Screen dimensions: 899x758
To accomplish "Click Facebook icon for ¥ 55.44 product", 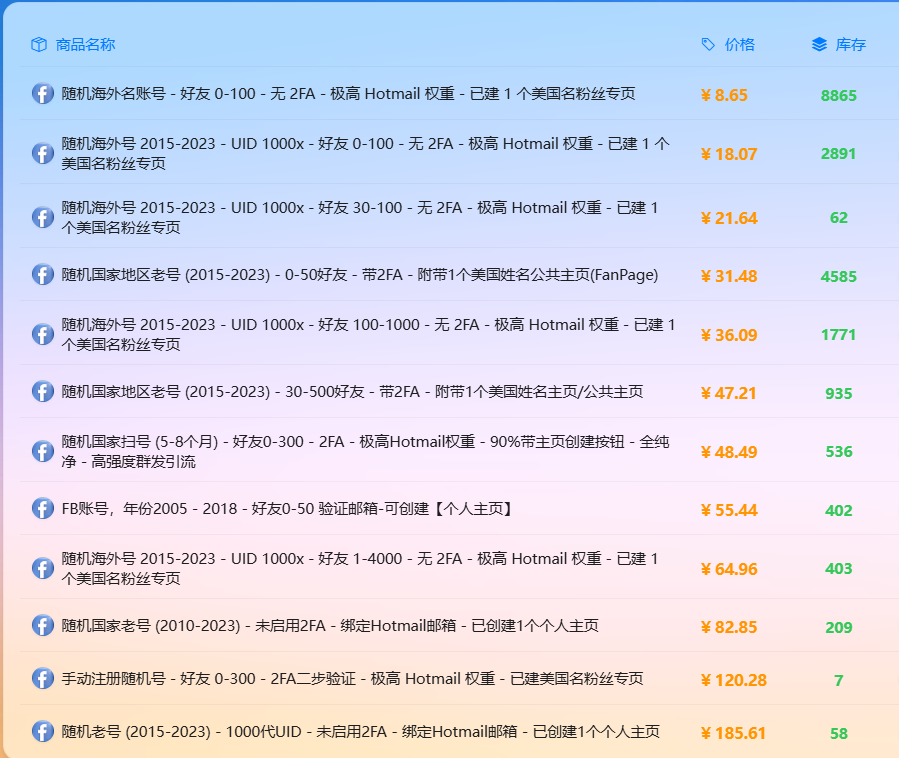I will 43,509.
